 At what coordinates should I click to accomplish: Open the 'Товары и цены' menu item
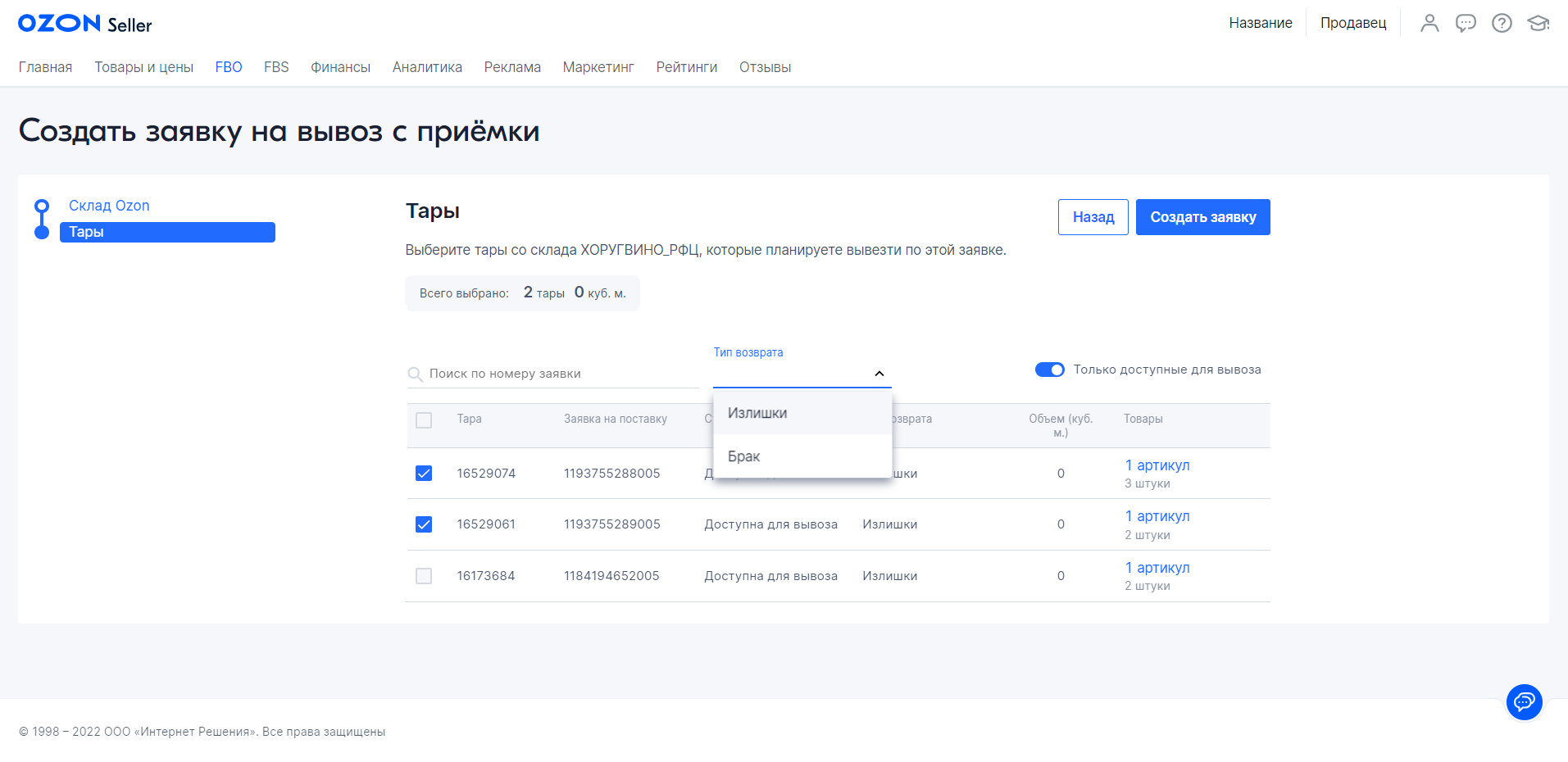[143, 67]
